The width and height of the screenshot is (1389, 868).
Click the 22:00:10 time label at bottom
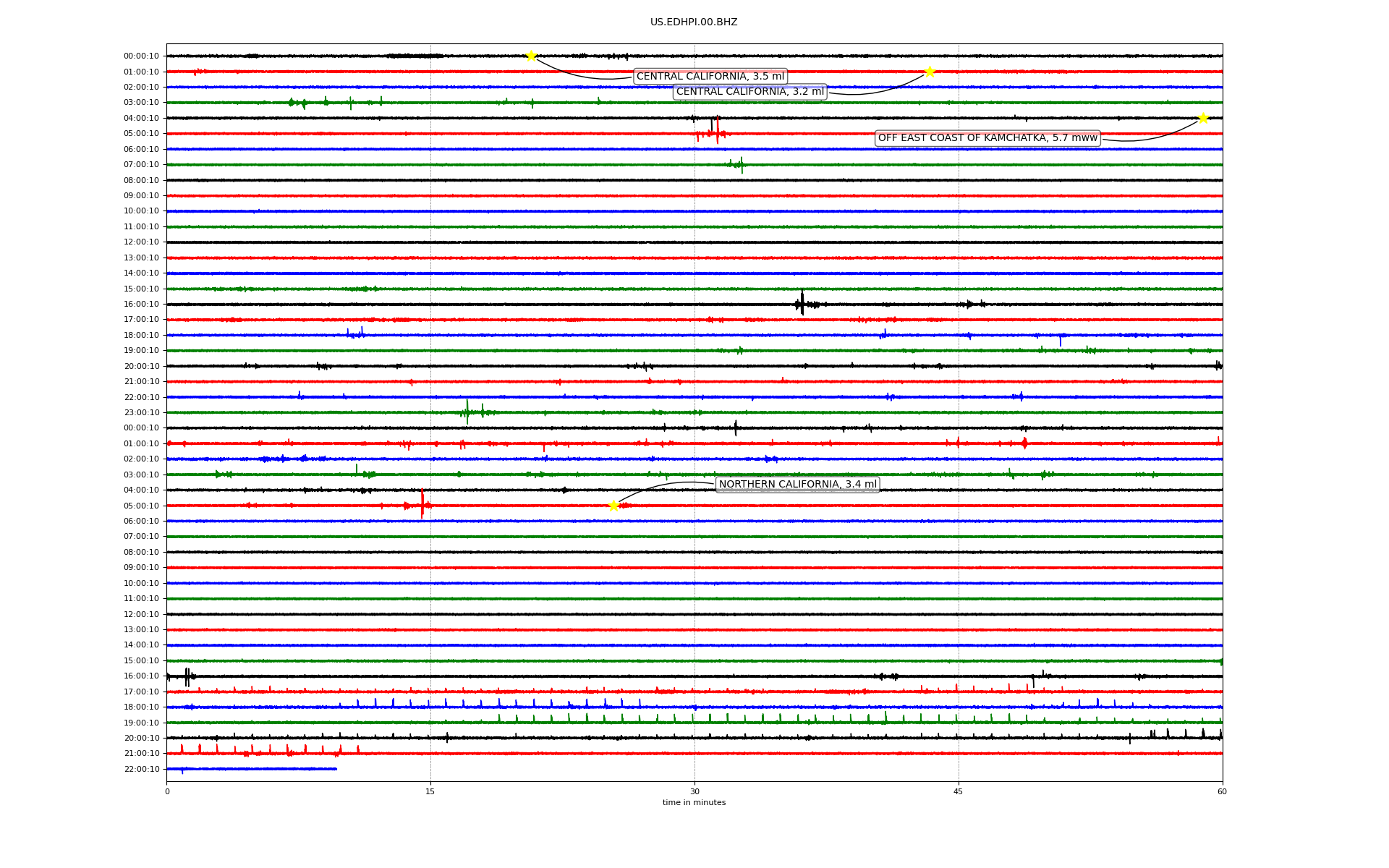point(141,769)
